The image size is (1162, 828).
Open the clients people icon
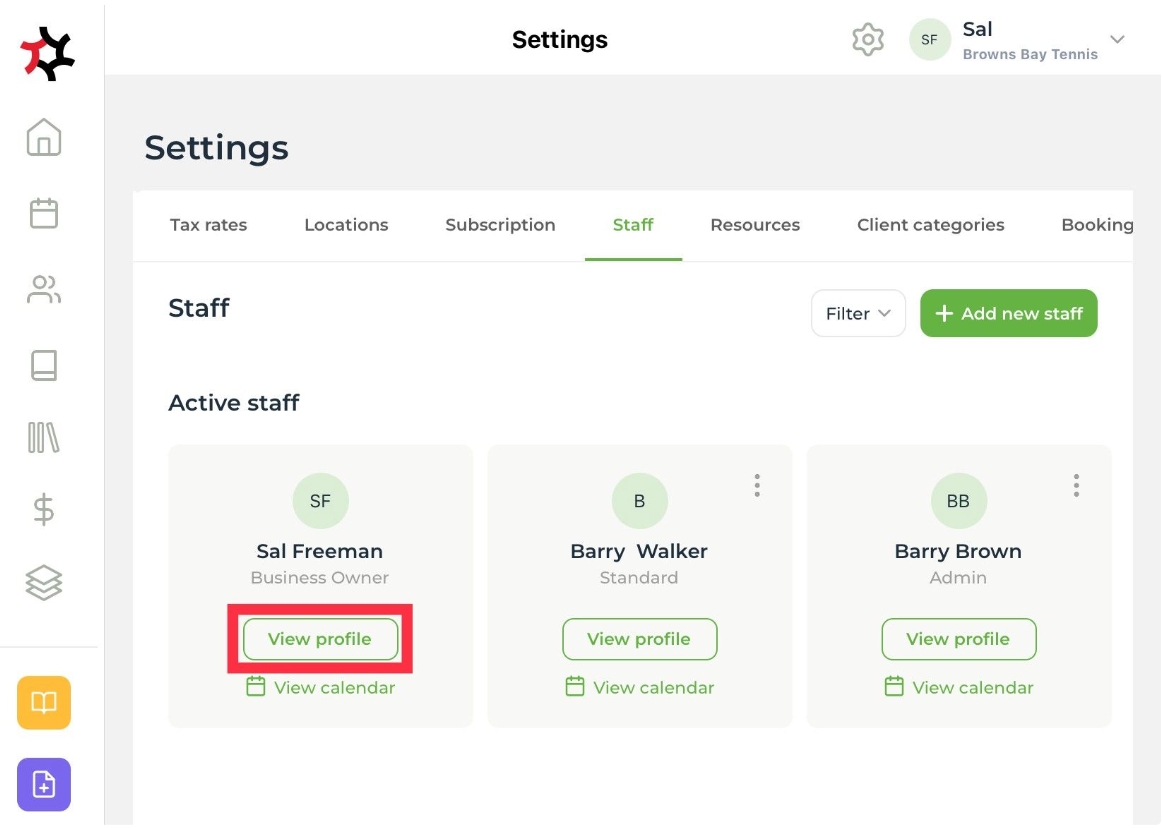44,290
